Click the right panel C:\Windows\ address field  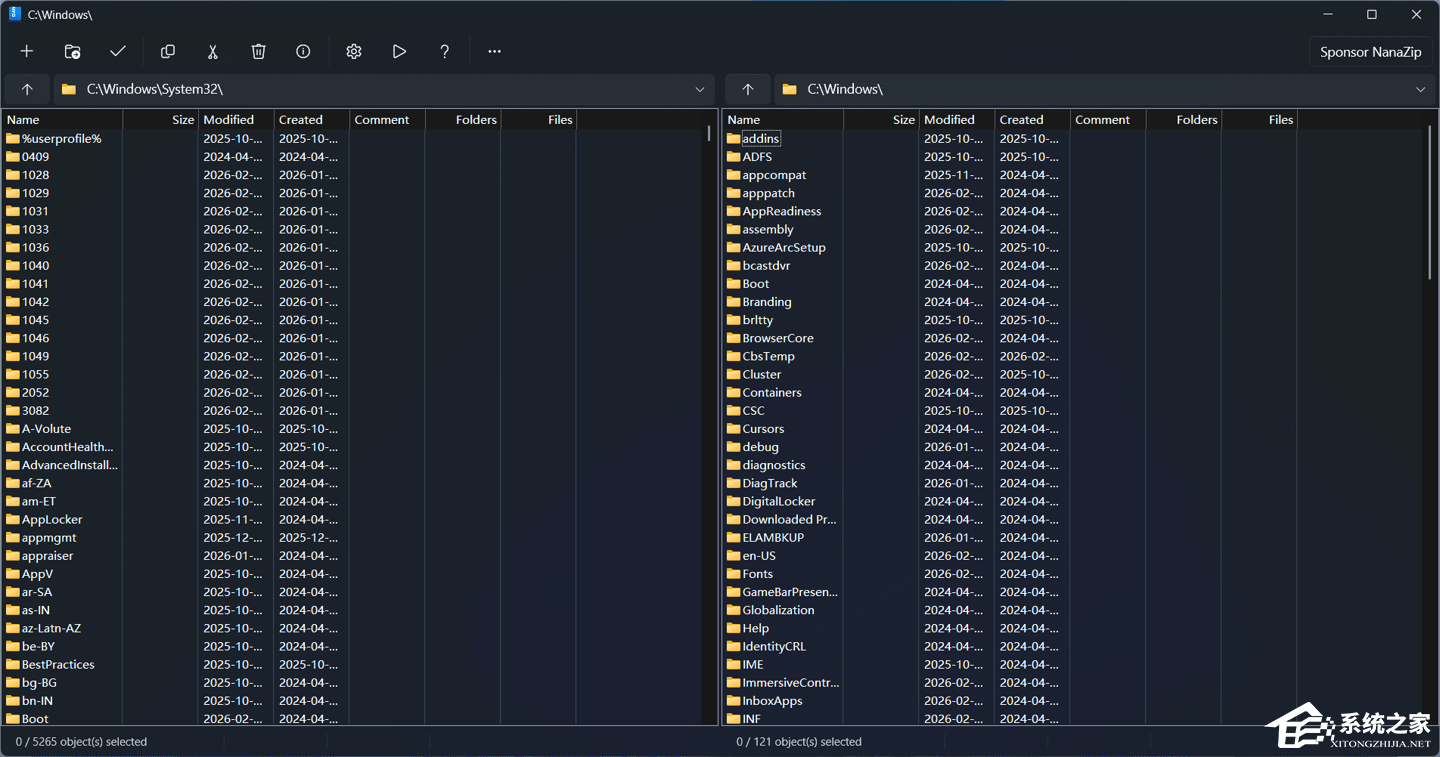1104,89
